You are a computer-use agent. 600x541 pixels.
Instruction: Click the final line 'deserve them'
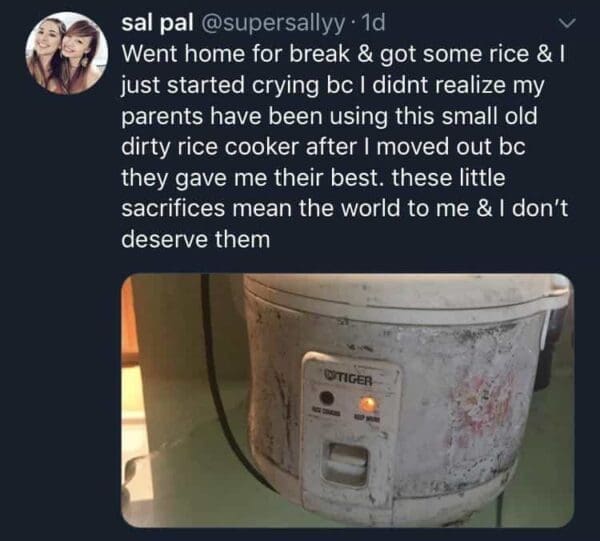pos(196,240)
